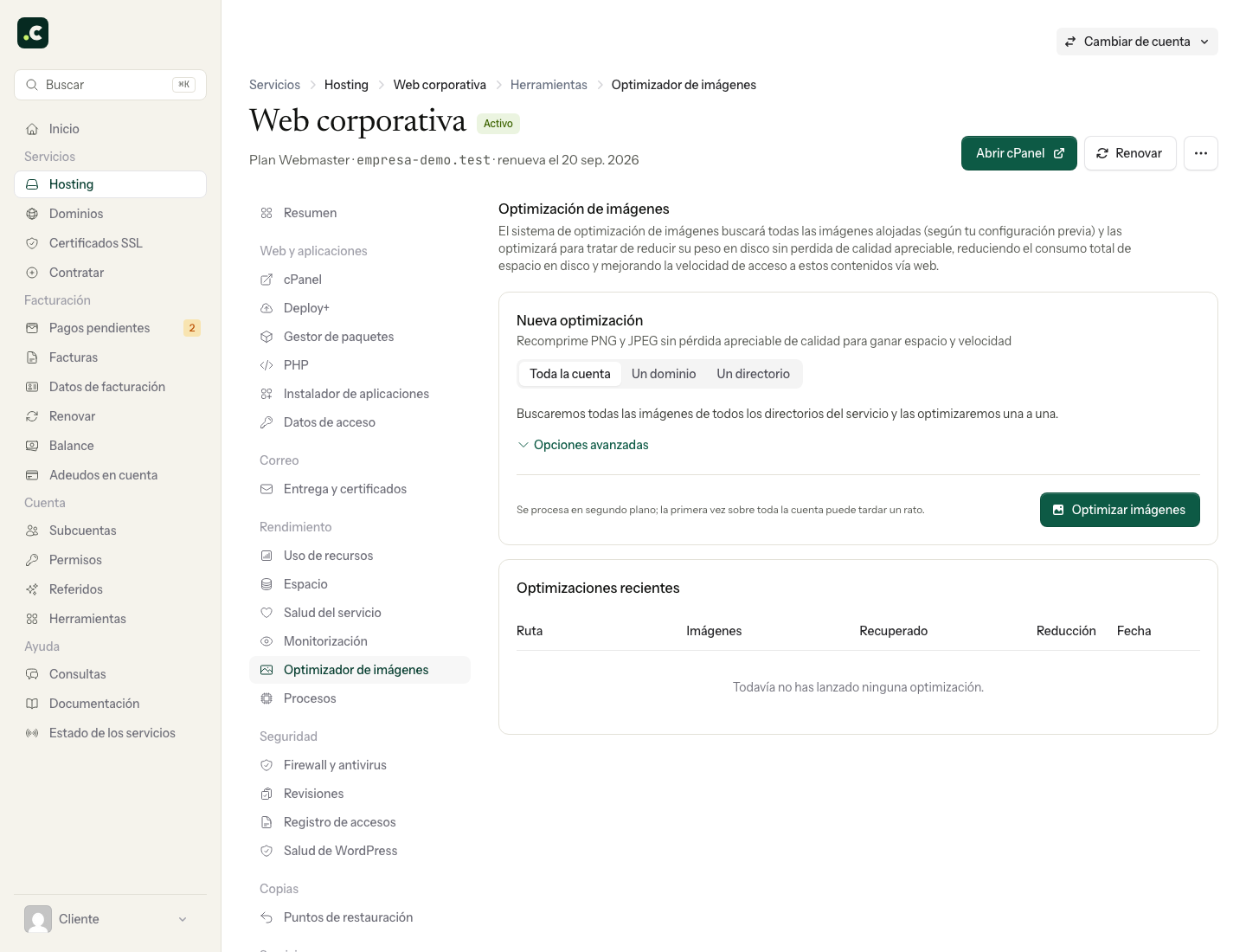Select the Toda la cuenta tab
This screenshot has height=952, width=1246.
(x=570, y=374)
